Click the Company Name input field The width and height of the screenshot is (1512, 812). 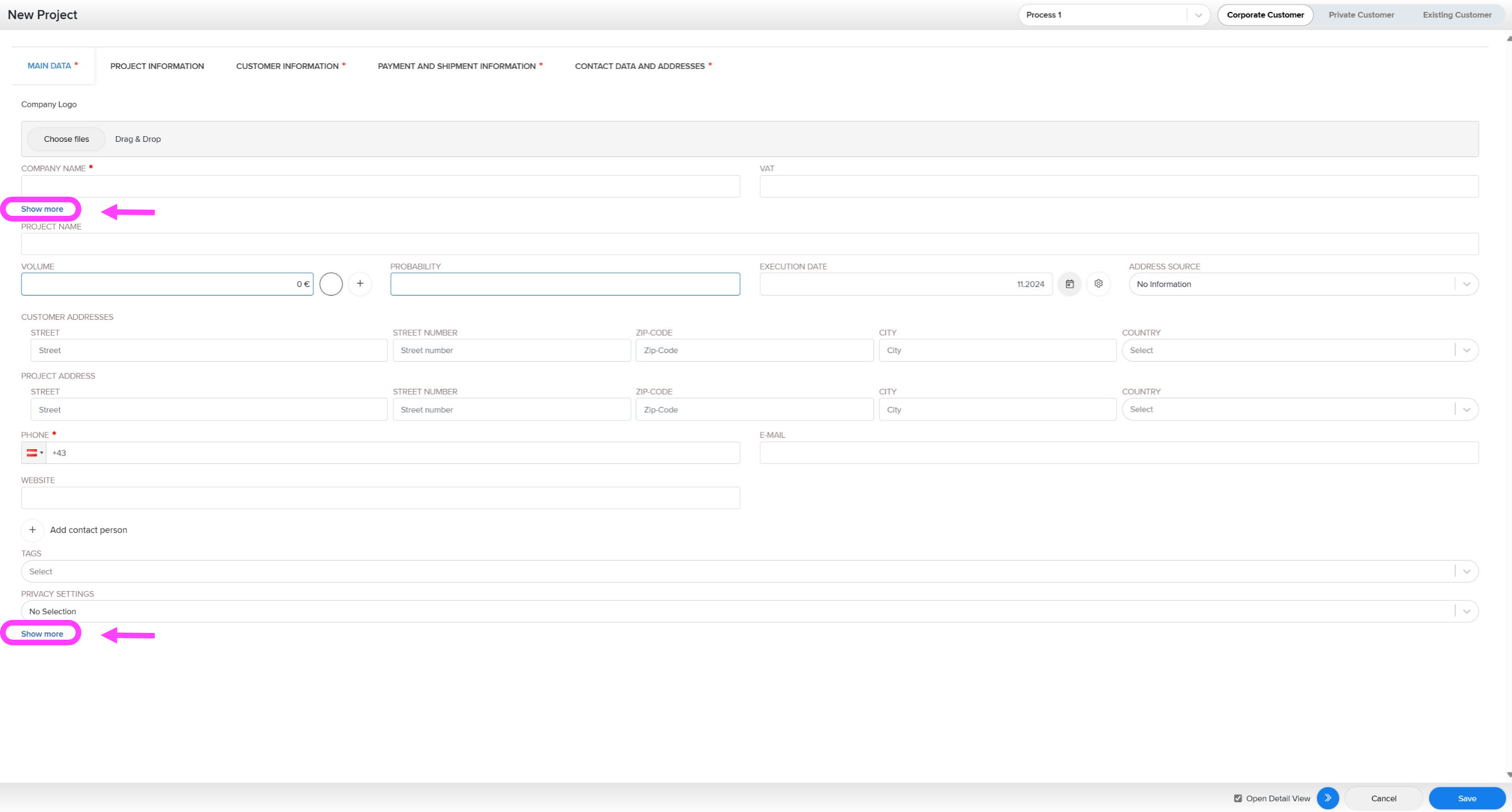coord(380,186)
